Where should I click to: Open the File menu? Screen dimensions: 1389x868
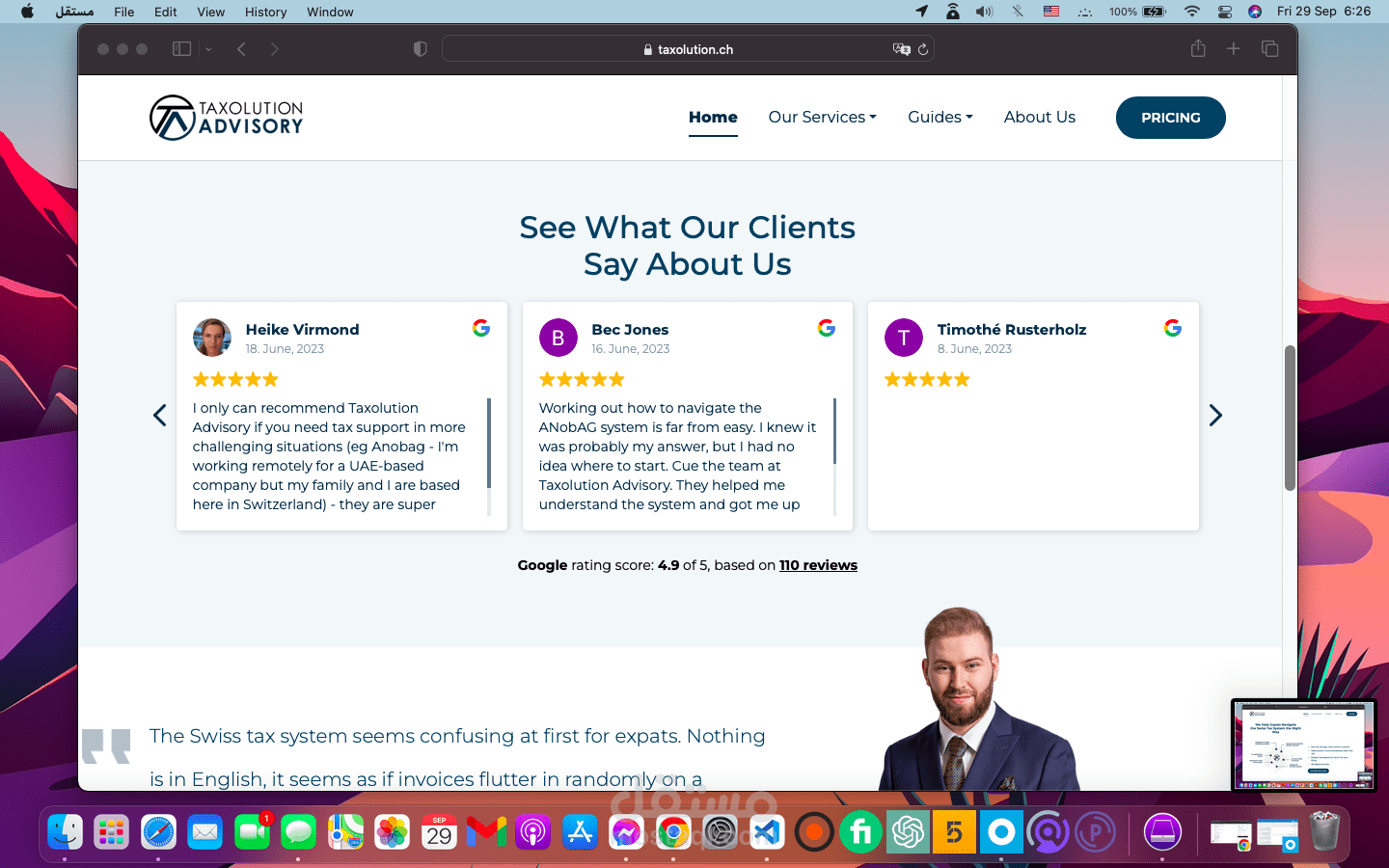pyautogui.click(x=123, y=12)
